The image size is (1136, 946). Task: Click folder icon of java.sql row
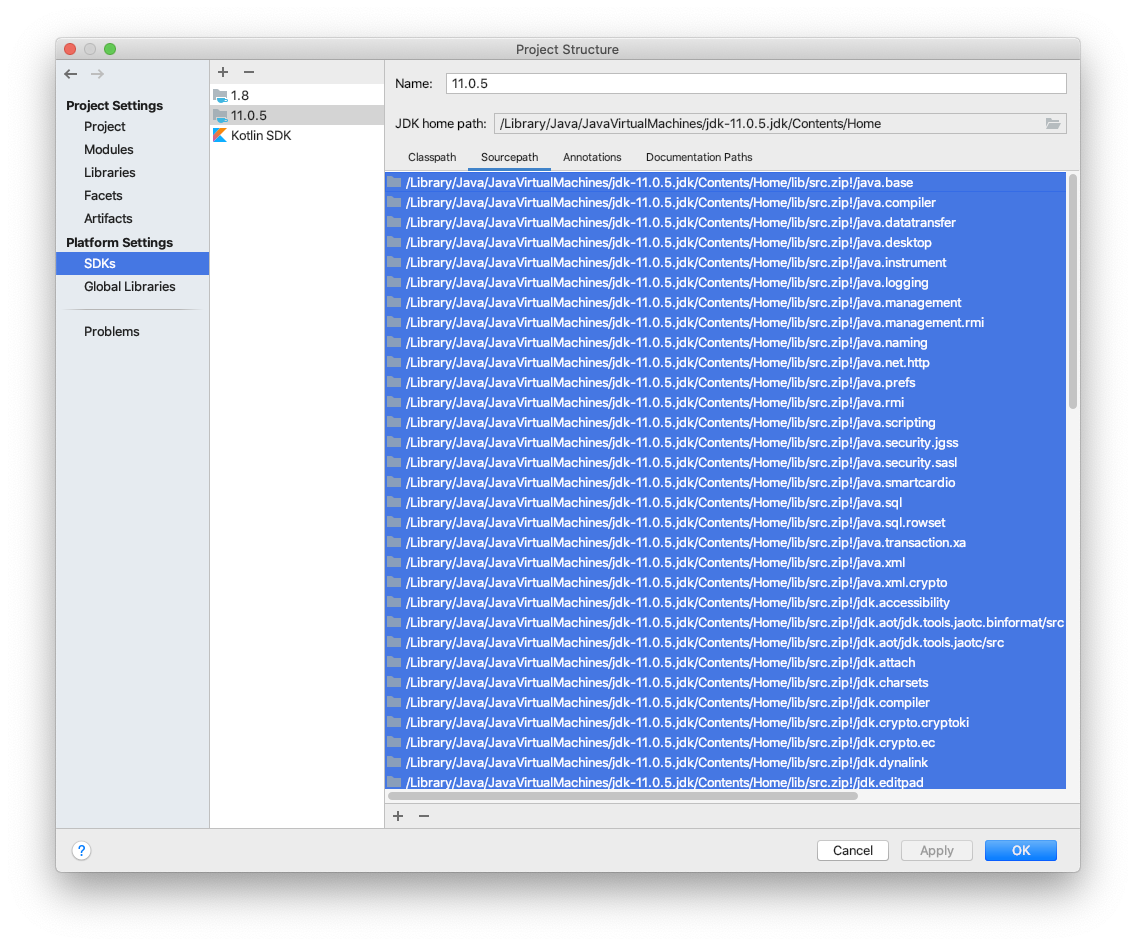(x=394, y=502)
